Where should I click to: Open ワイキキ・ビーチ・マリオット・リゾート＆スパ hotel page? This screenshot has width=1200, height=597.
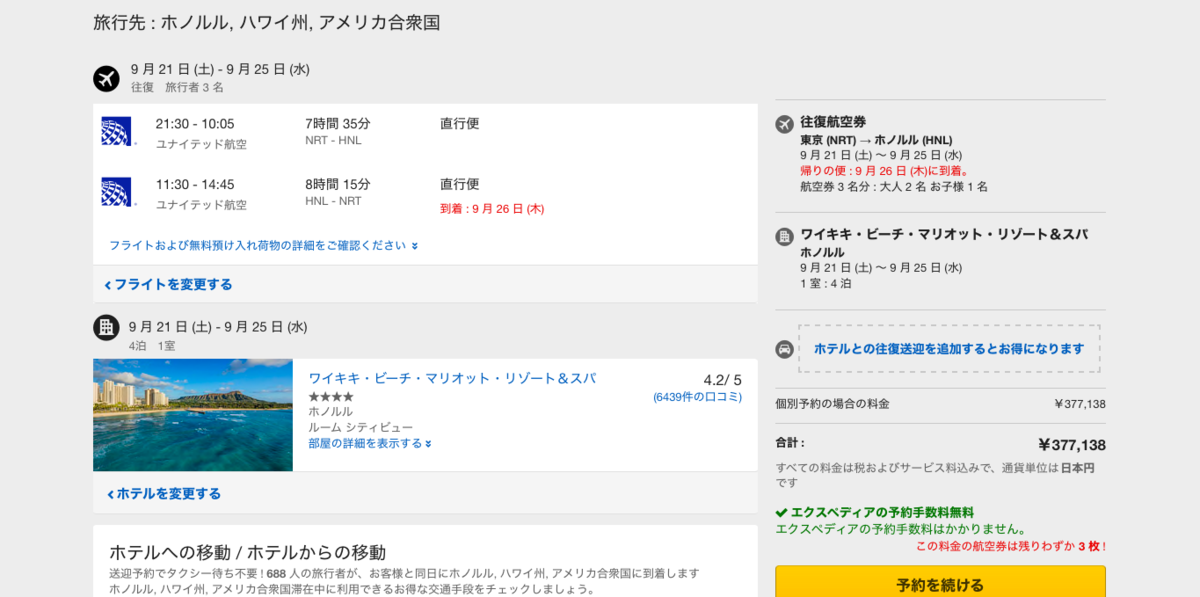(452, 377)
